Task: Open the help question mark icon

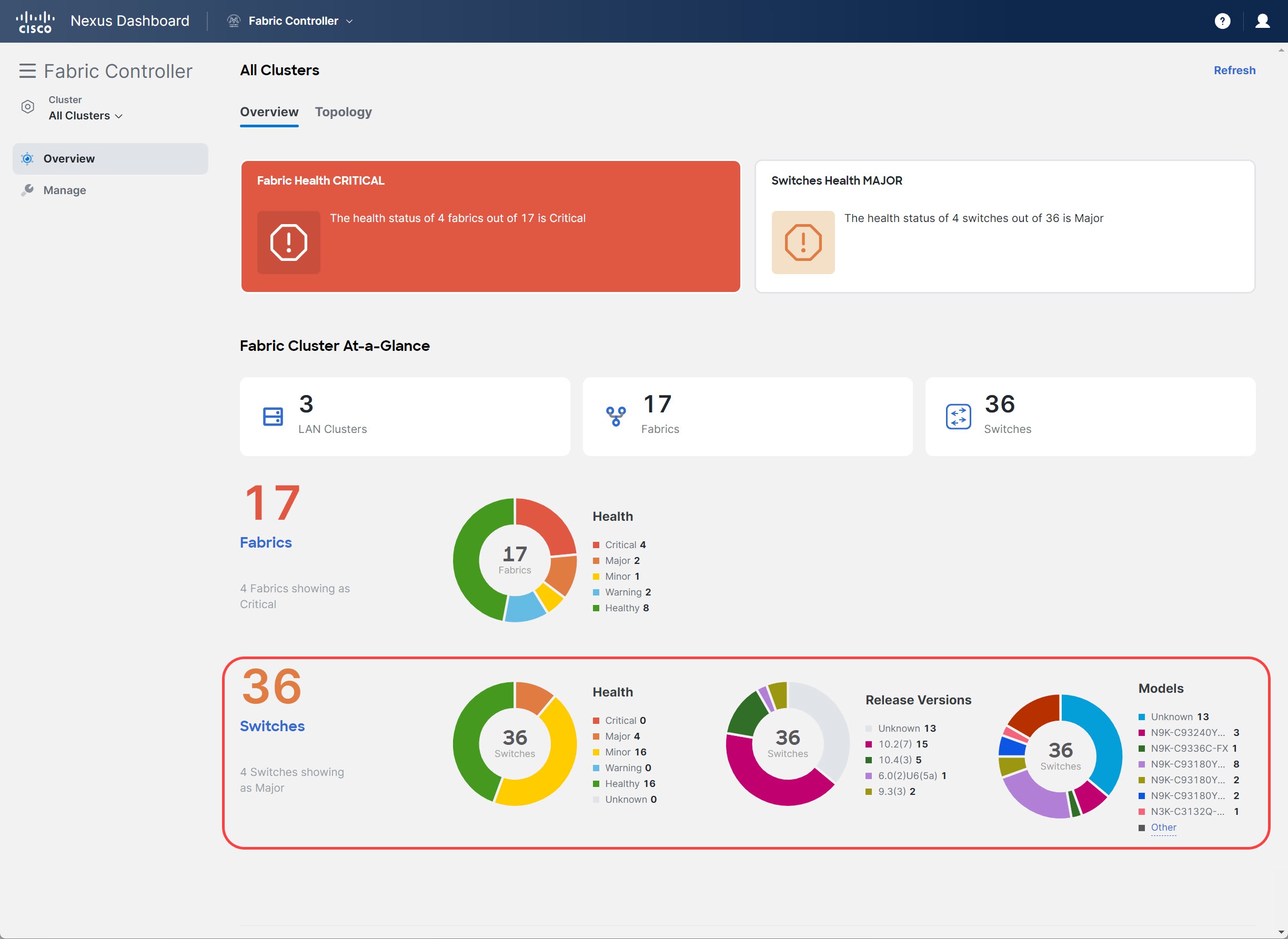Action: pyautogui.click(x=1222, y=21)
